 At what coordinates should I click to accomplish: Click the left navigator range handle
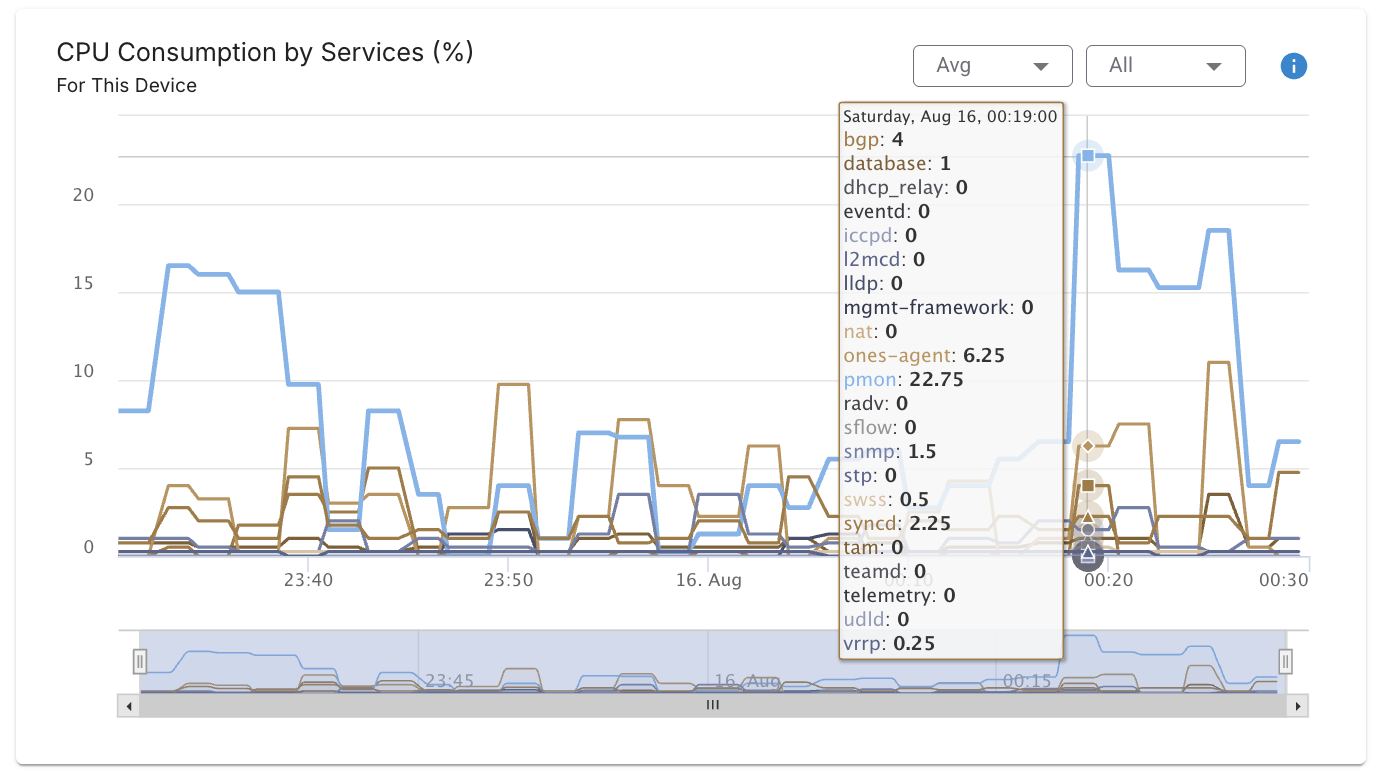(x=140, y=661)
